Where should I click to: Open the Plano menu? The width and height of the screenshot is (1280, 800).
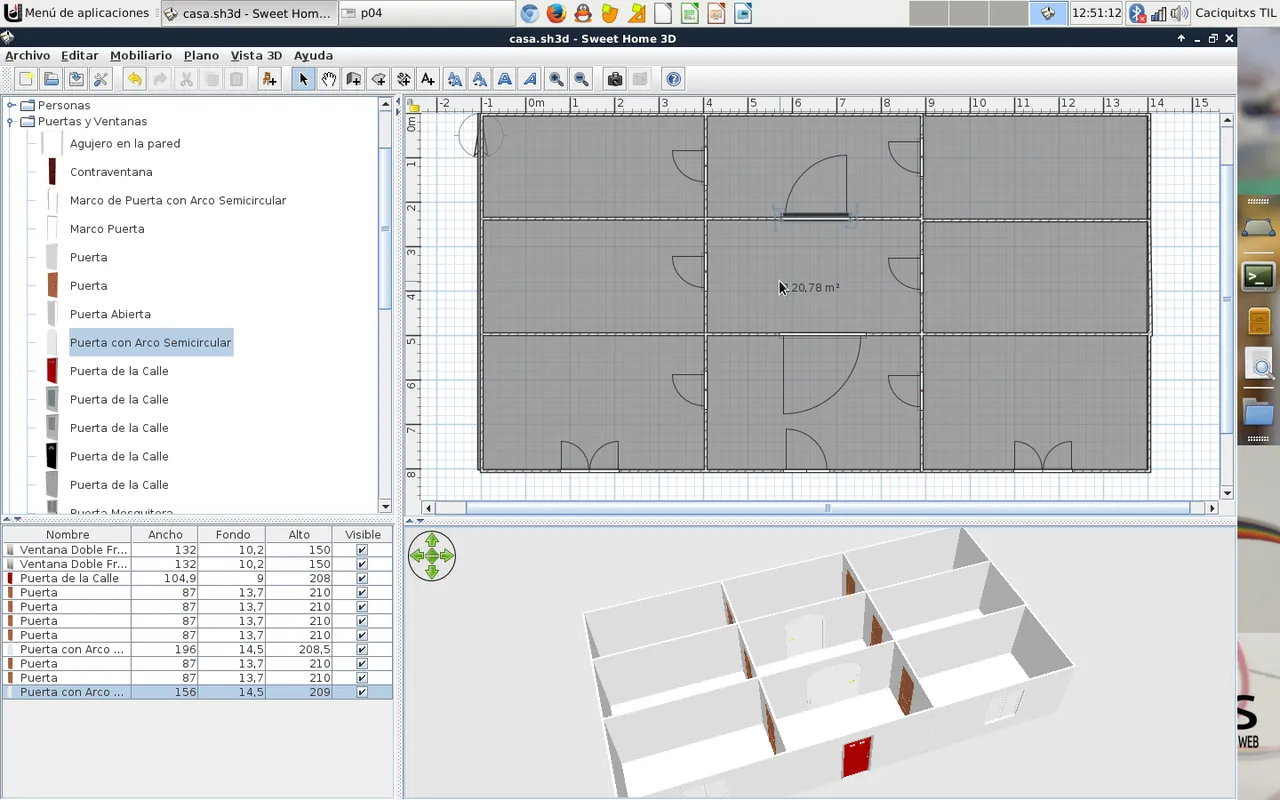tap(201, 55)
